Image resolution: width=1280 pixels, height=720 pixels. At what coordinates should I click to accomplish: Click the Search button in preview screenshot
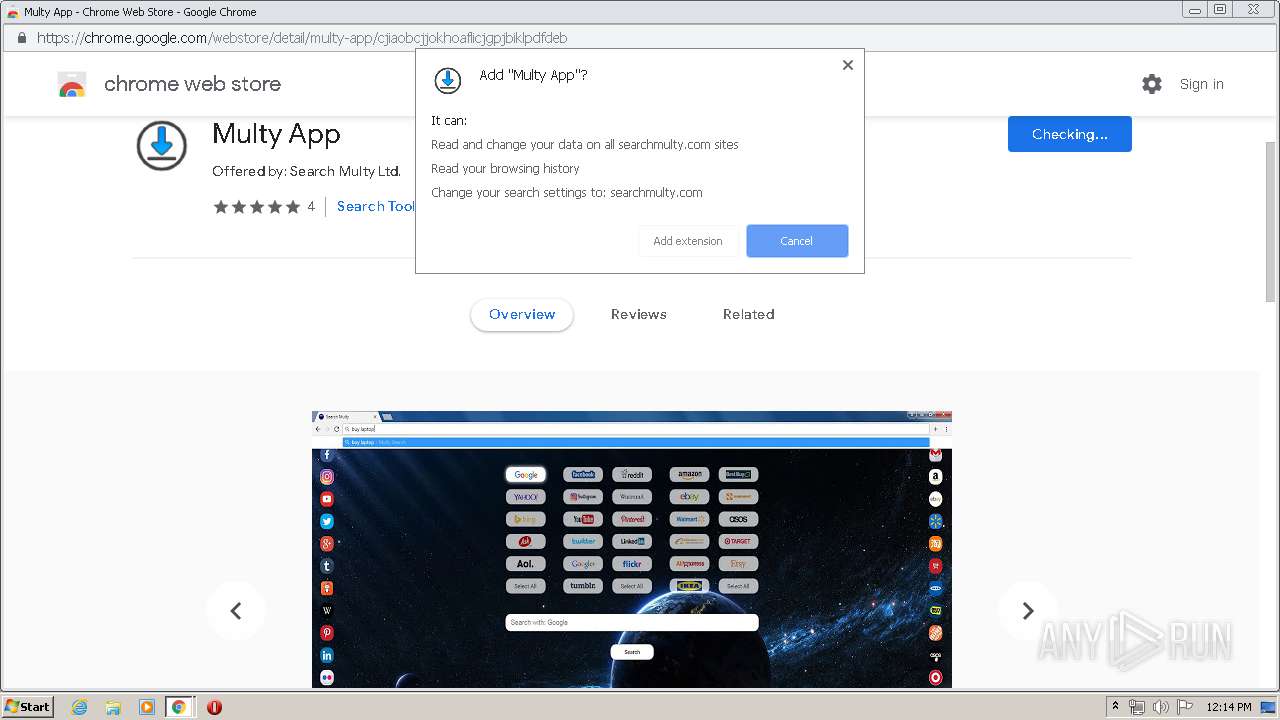[632, 652]
